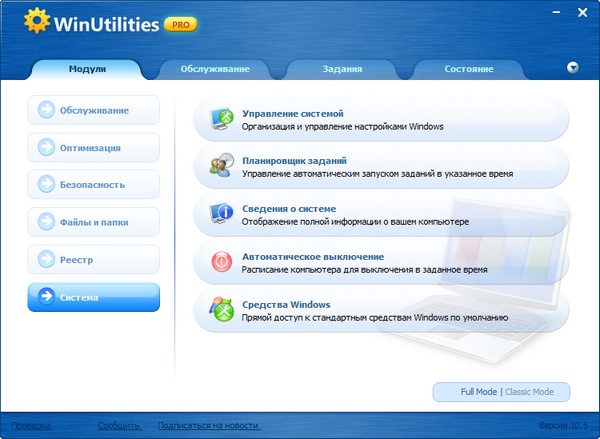Choose Оптимизация in the sidebar
The image size is (600, 439).
pyautogui.click(x=93, y=147)
